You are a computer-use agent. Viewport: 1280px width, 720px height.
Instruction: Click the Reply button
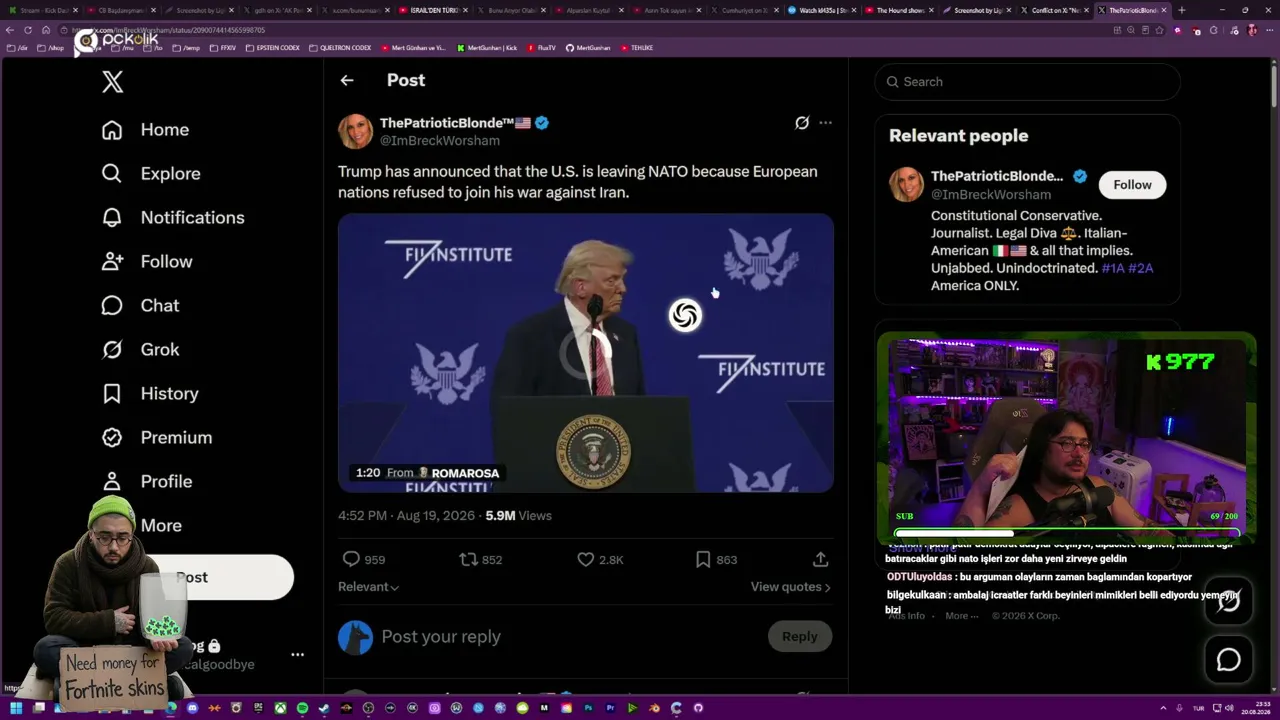[800, 637]
